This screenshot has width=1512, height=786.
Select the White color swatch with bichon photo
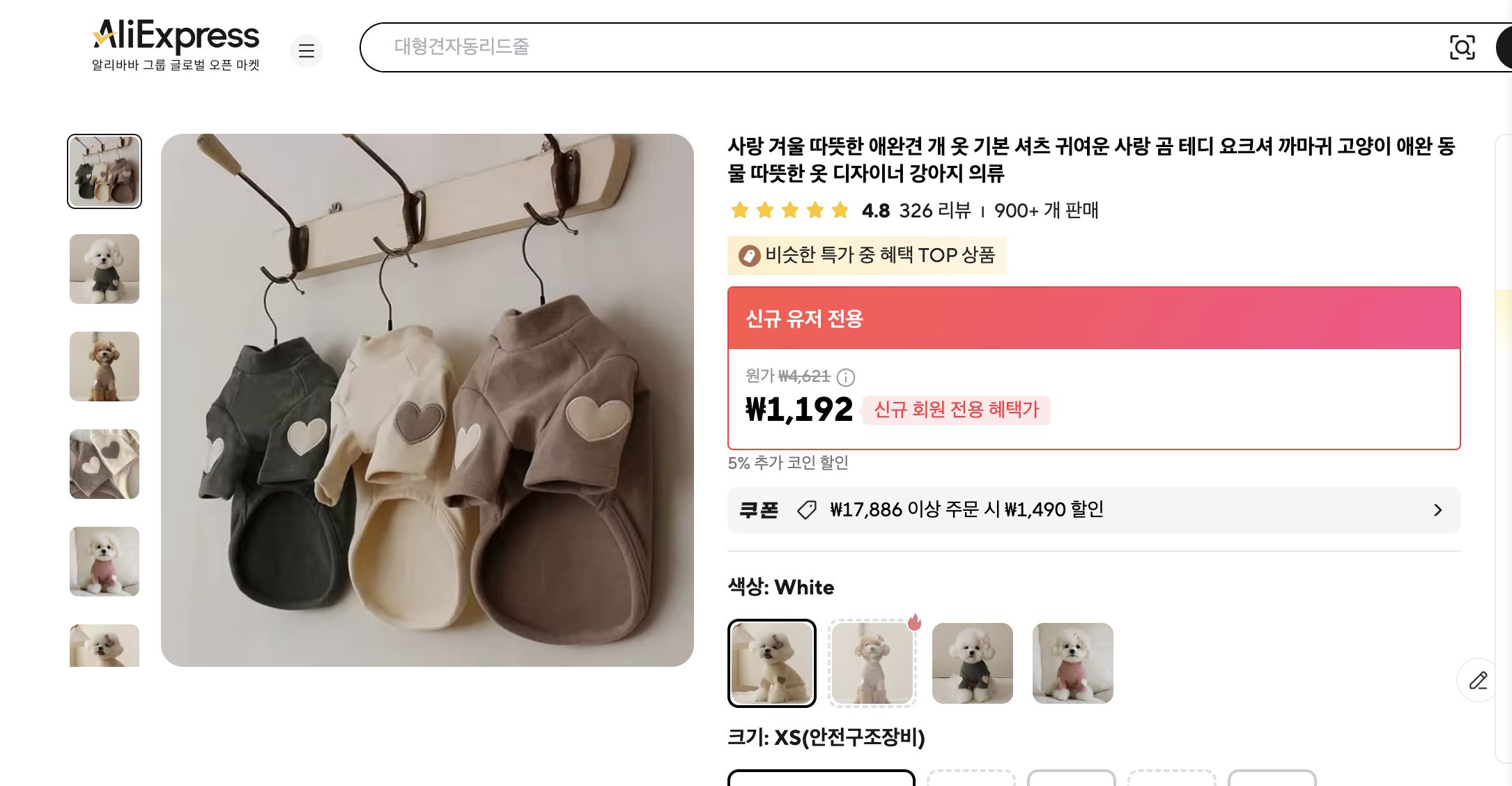(772, 663)
